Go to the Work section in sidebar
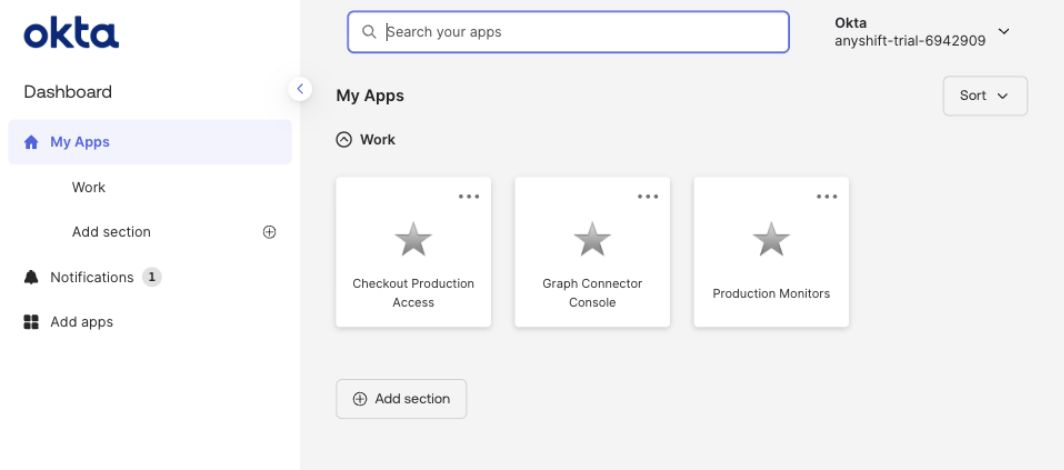Viewport: 1064px width, 470px height. click(89, 187)
